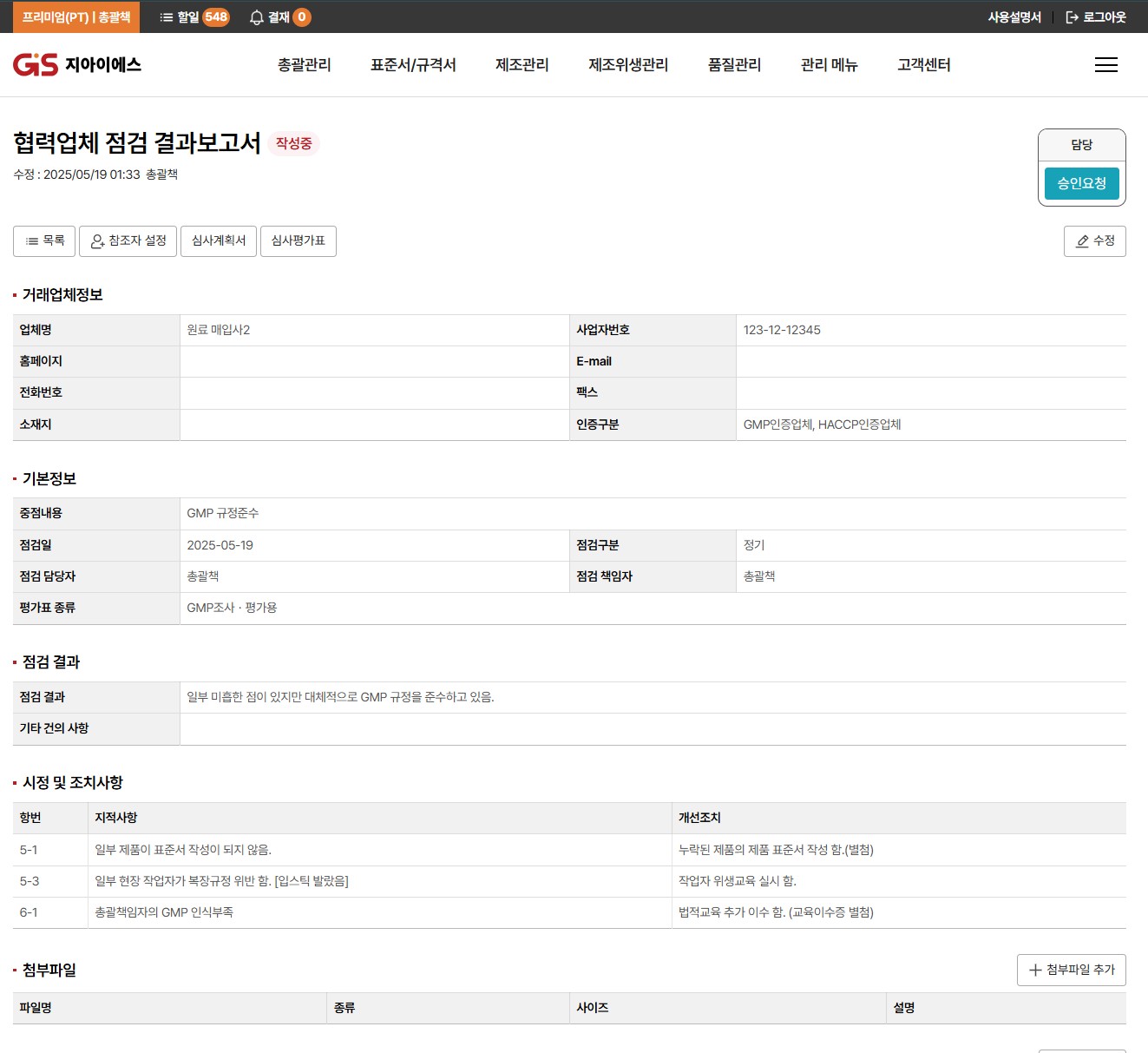The image size is (1148, 1053).
Task: Select row 5-1 item number
Action: tap(29, 850)
